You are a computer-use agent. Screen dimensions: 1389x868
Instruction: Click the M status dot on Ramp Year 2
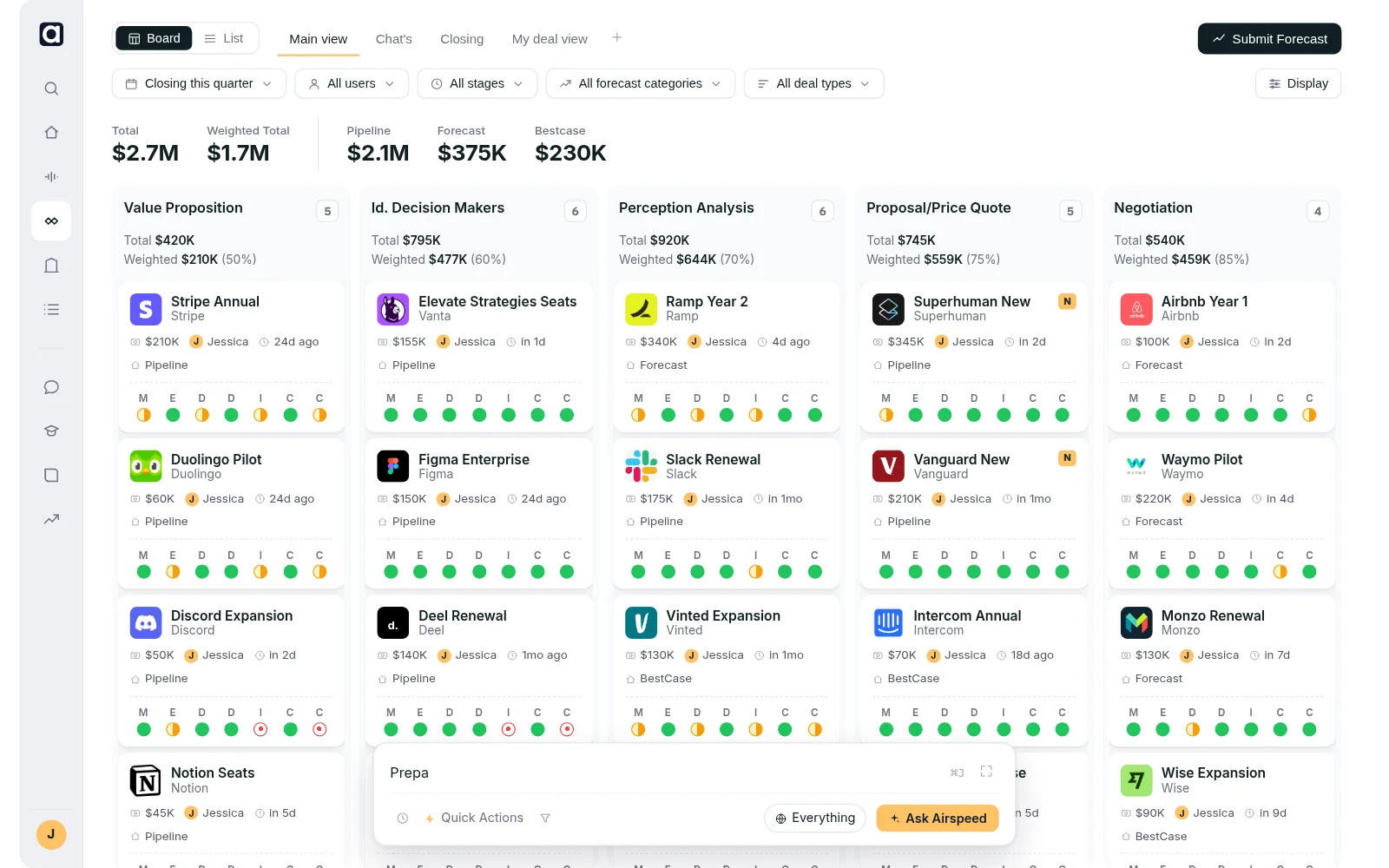coord(638,415)
